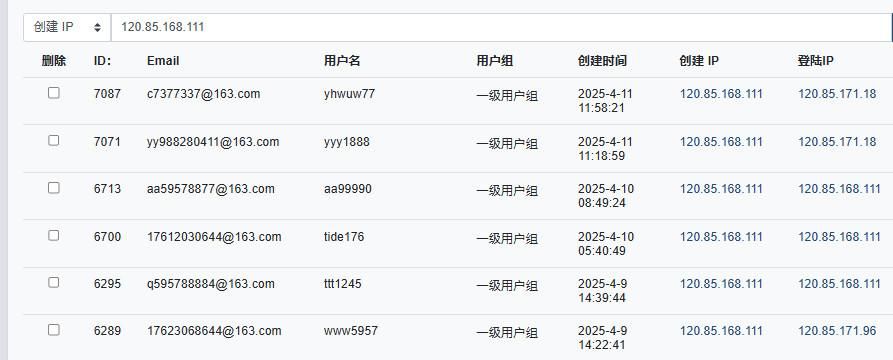Check the box for www5957 row
Image resolution: width=893 pixels, height=360 pixels.
click(x=54, y=330)
